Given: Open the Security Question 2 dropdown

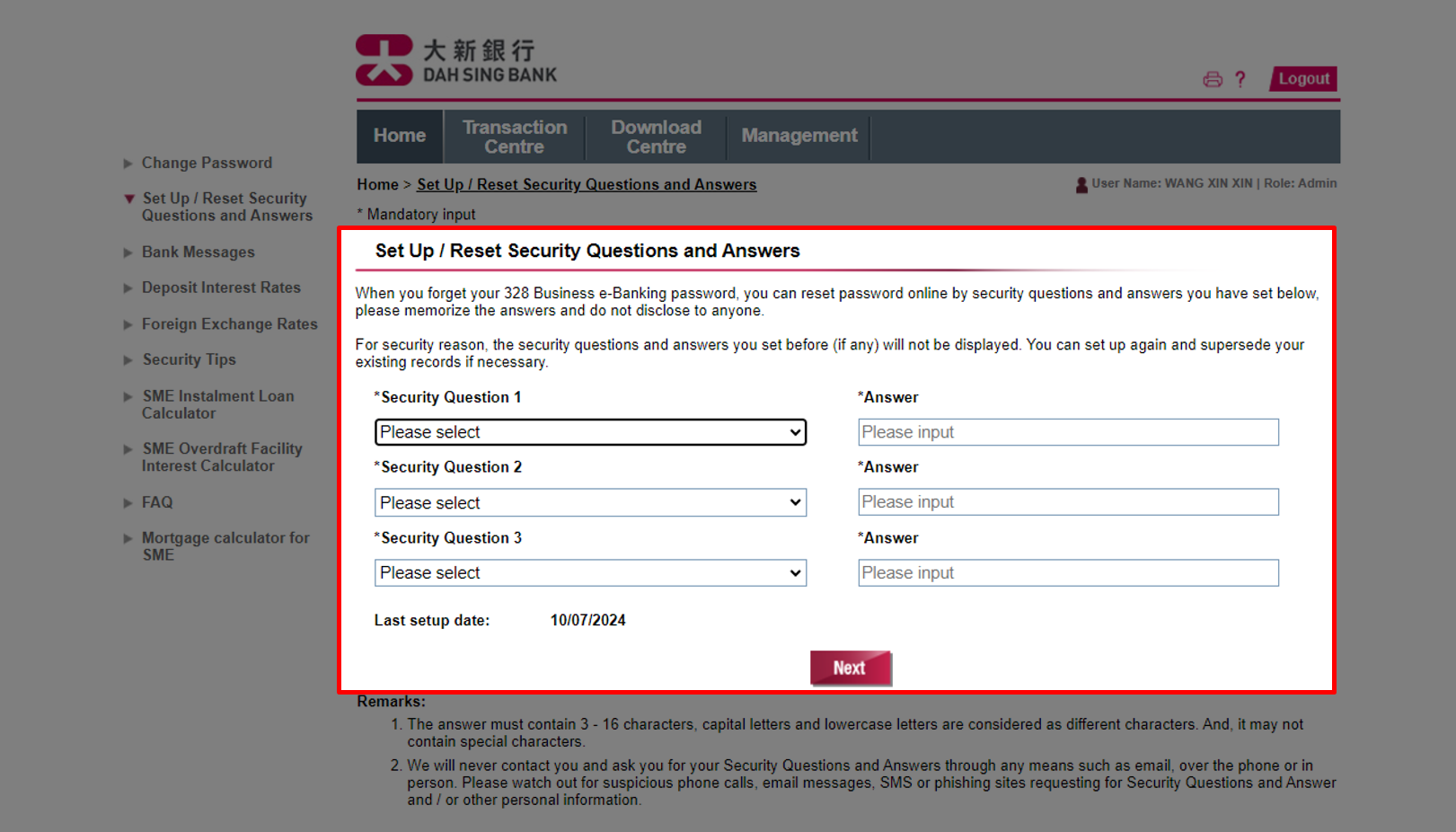Looking at the screenshot, I should (590, 502).
